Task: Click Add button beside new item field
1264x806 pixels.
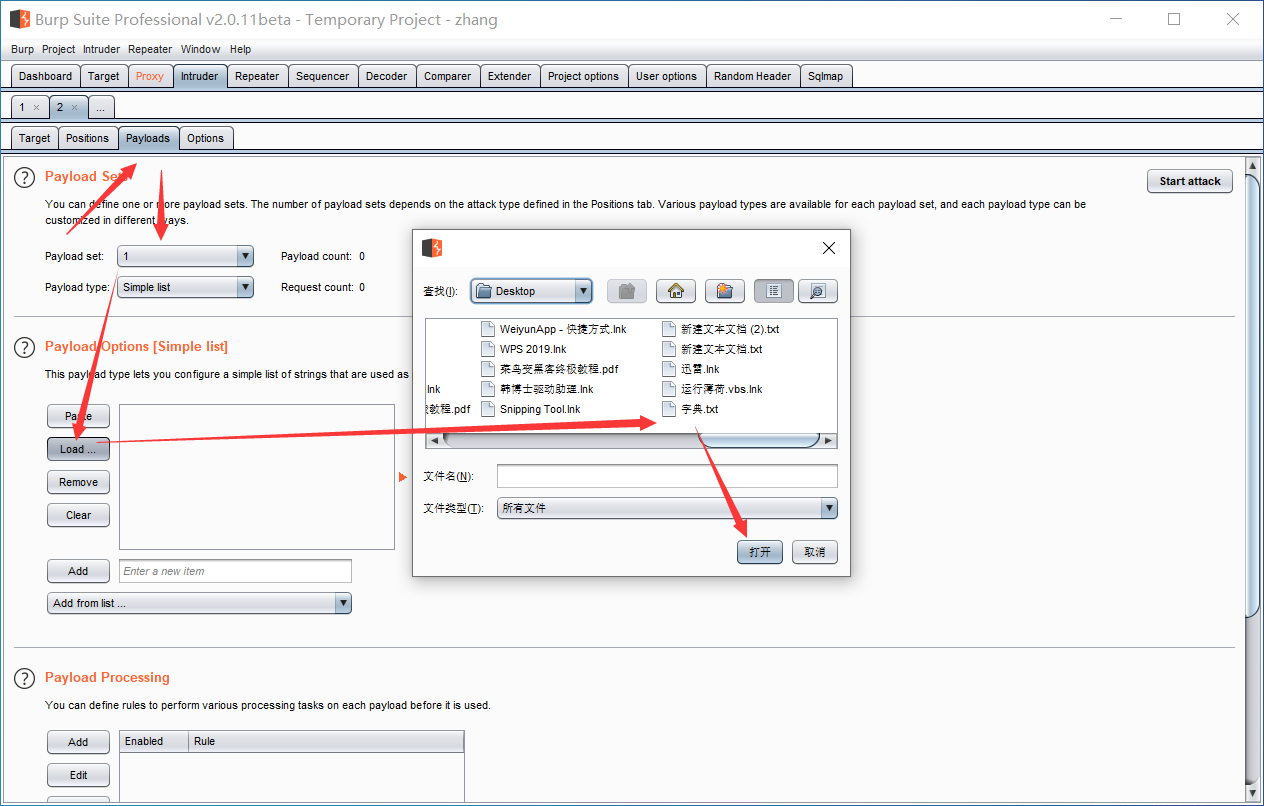Action: pyautogui.click(x=78, y=571)
